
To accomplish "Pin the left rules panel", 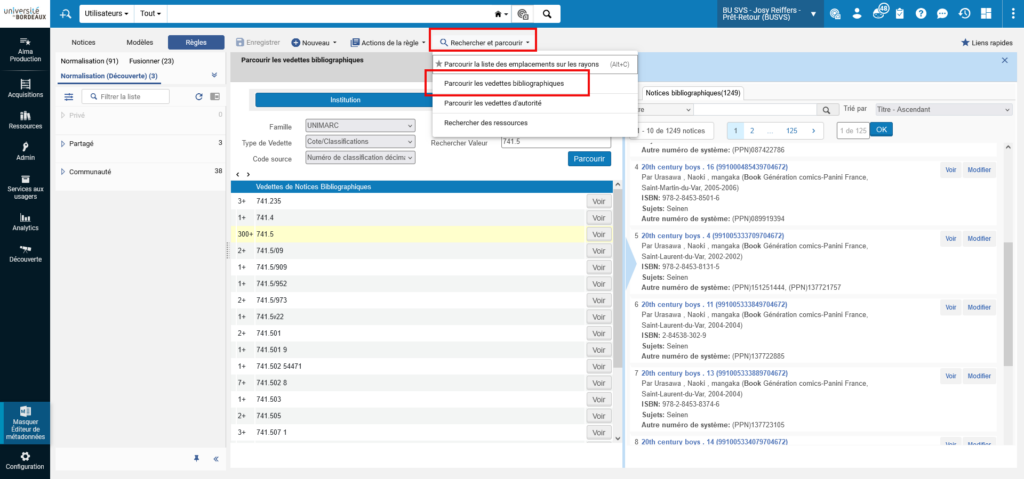I will [x=196, y=459].
